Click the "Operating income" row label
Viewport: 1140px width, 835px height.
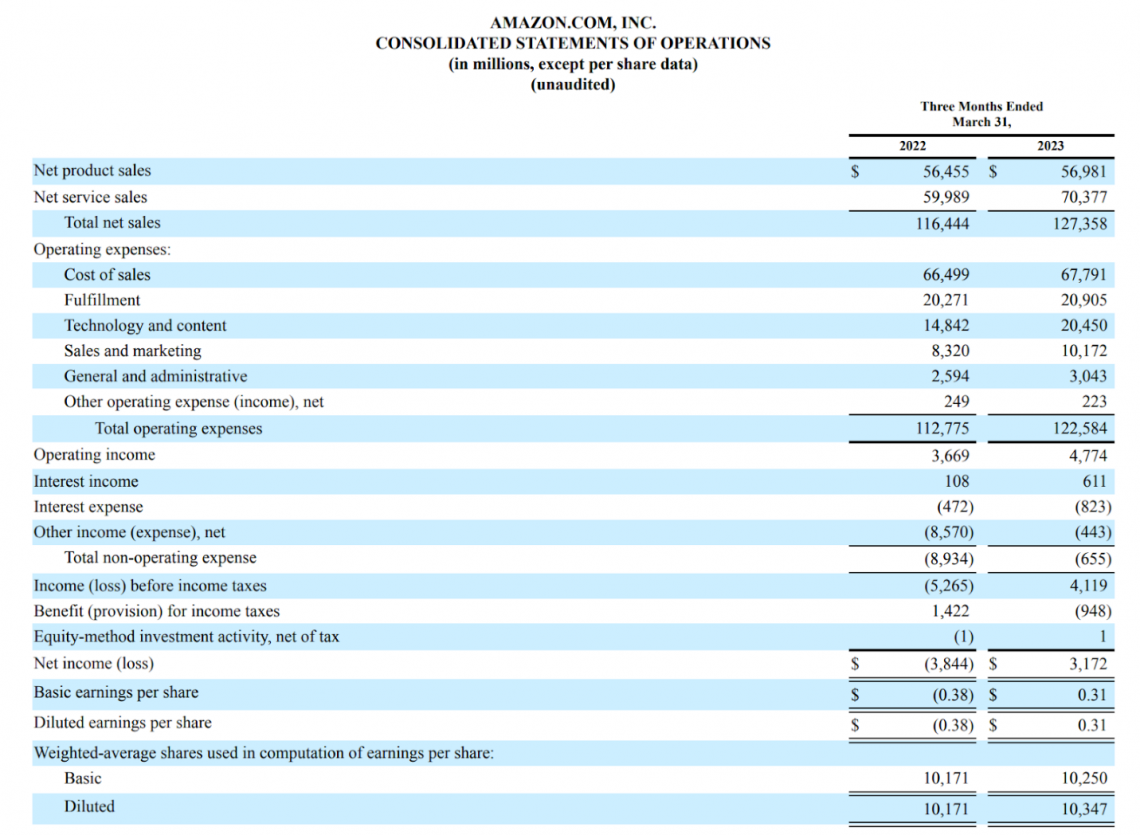click(95, 455)
